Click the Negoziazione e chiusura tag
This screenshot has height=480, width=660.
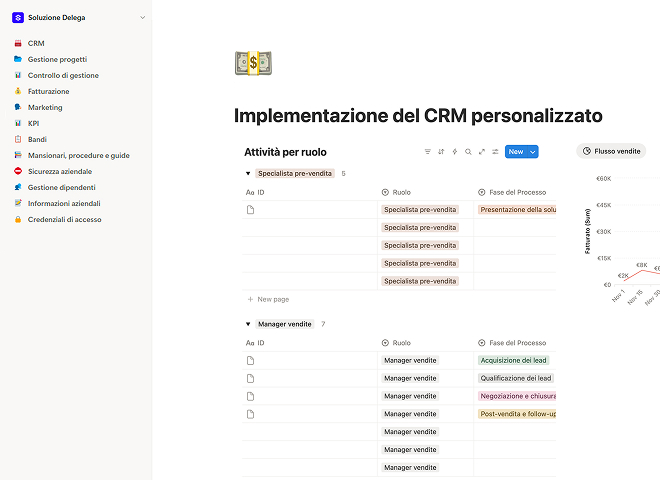[517, 396]
